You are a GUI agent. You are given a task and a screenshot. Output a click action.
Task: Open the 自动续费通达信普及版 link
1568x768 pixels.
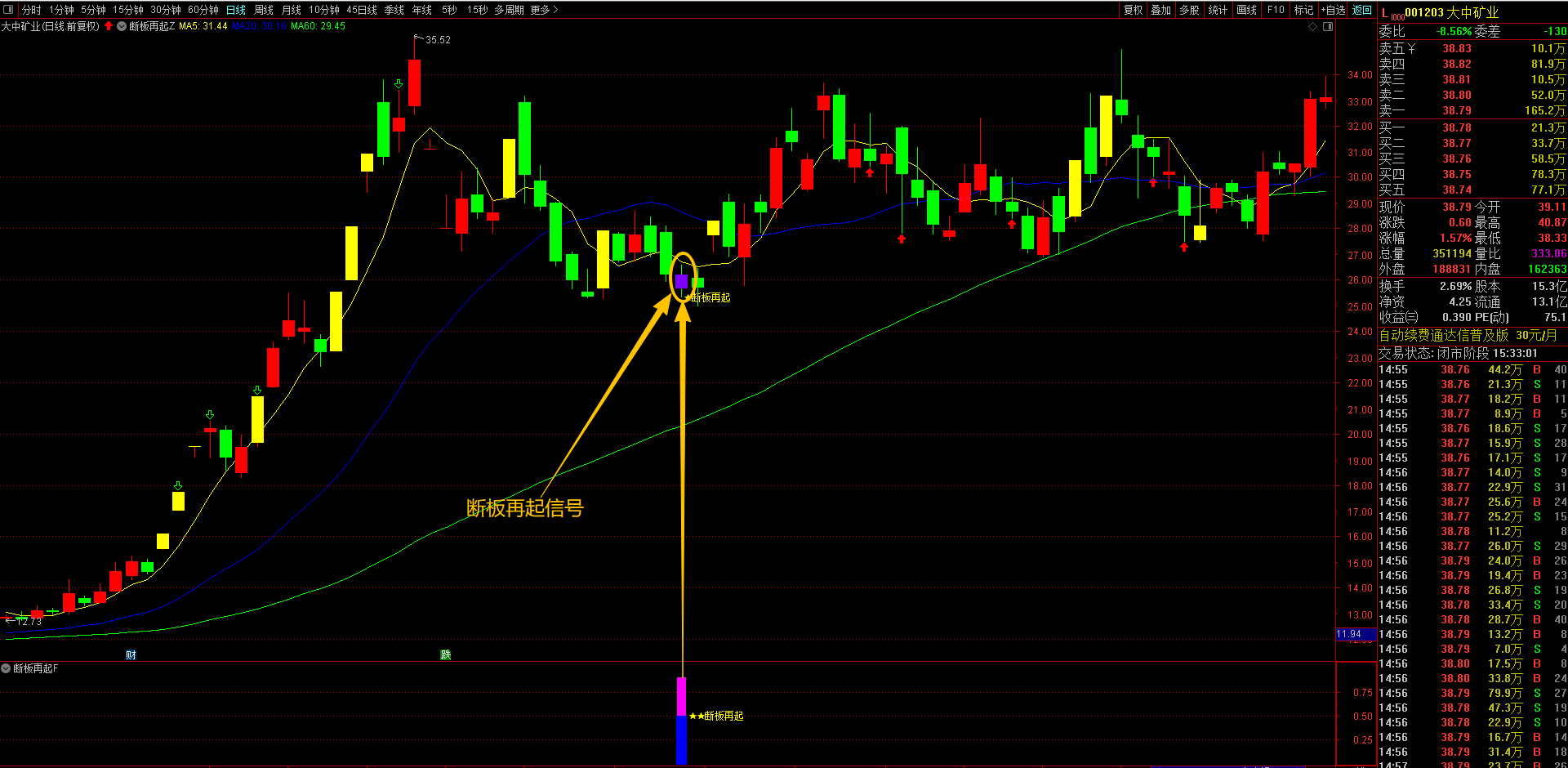click(x=1468, y=335)
